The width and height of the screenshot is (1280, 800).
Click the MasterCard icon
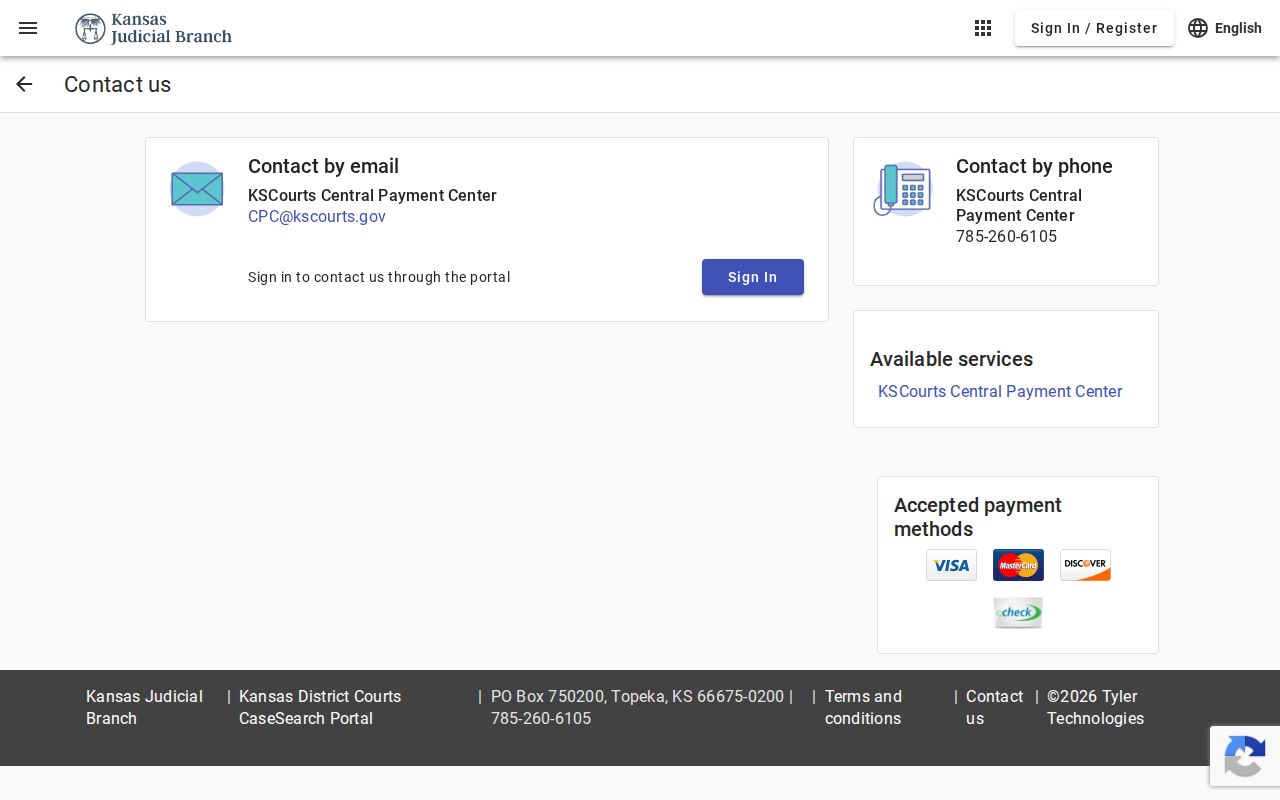[1018, 565]
